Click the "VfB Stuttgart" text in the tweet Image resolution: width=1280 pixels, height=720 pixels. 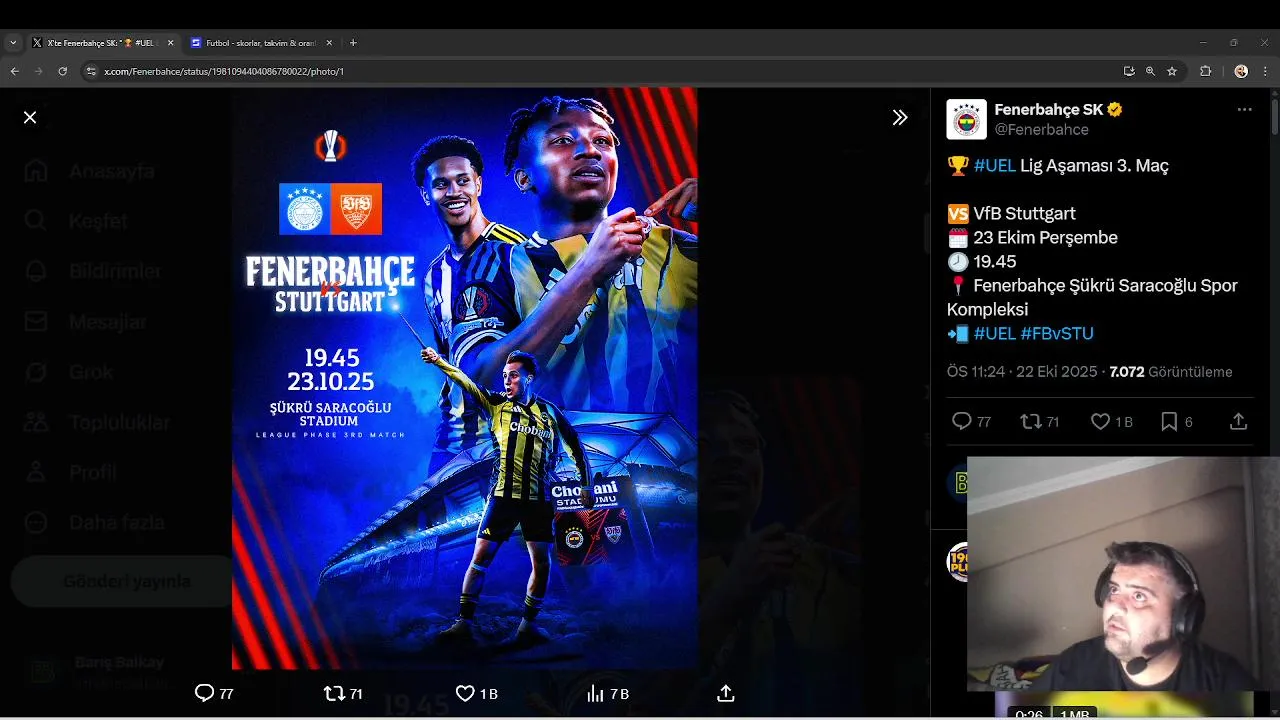[1024, 214]
